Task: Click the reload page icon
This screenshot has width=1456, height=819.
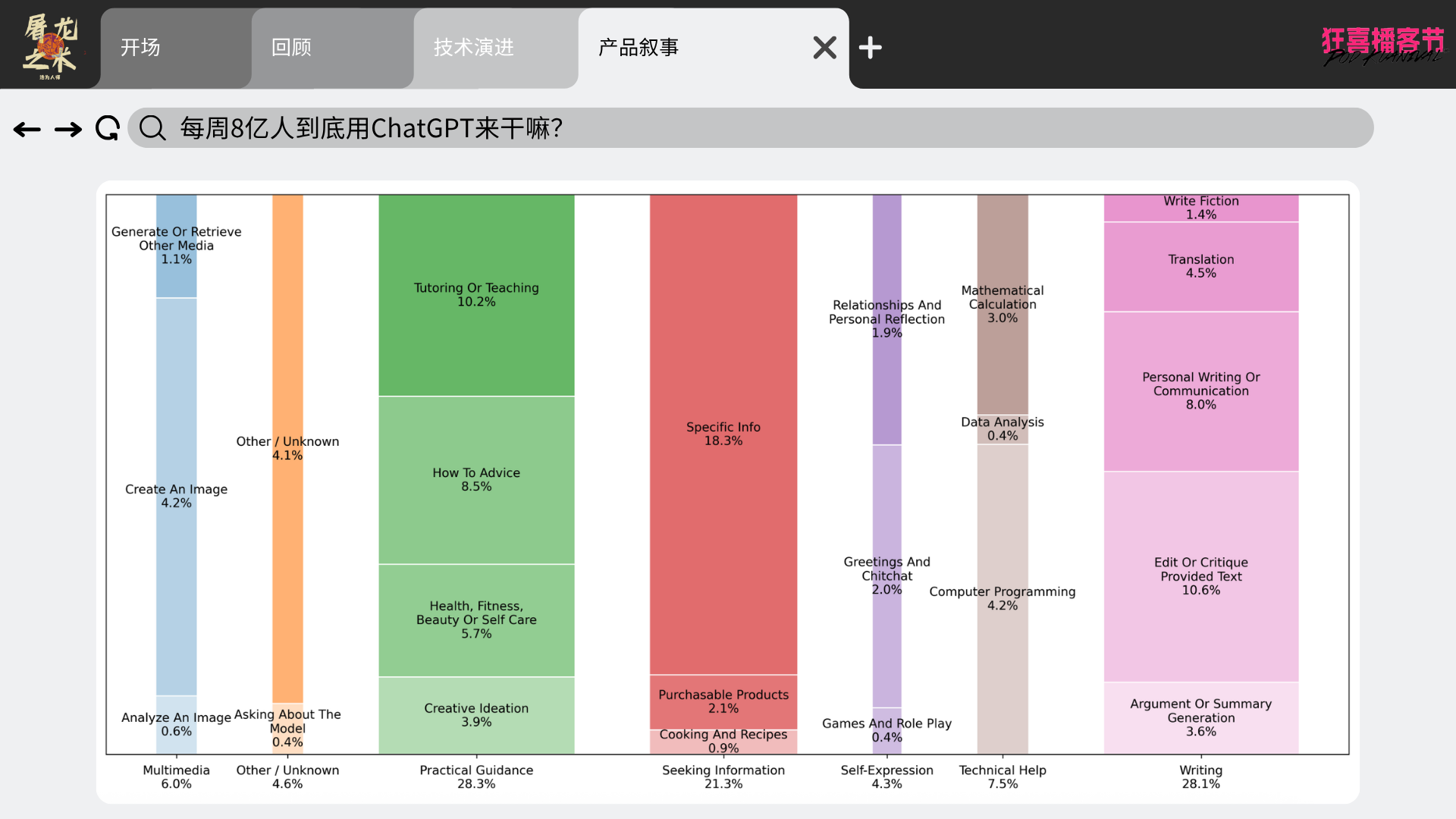Action: coord(108,128)
